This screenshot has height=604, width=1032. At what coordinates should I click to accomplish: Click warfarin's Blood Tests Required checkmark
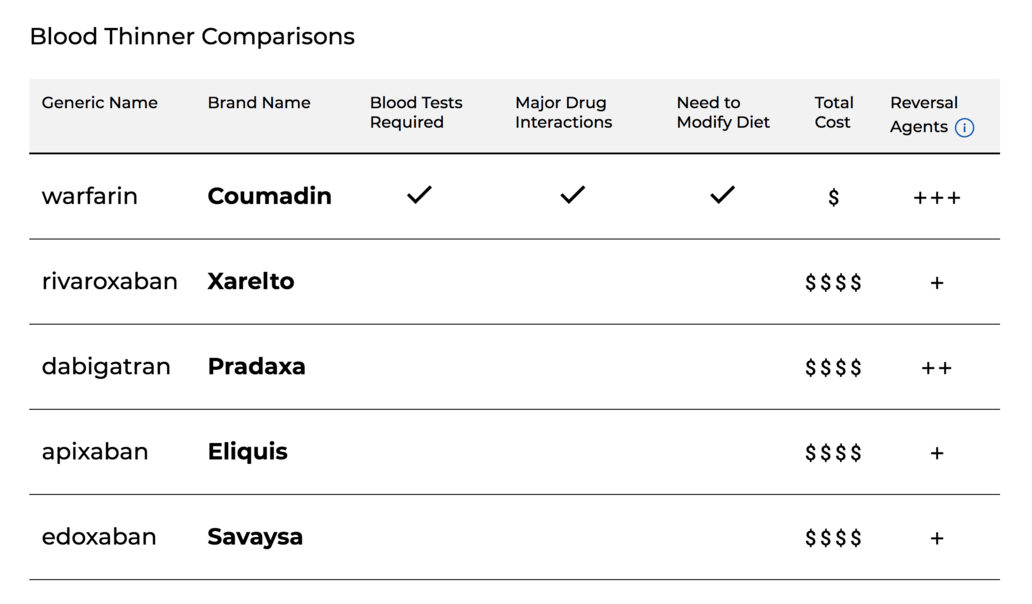click(x=419, y=195)
